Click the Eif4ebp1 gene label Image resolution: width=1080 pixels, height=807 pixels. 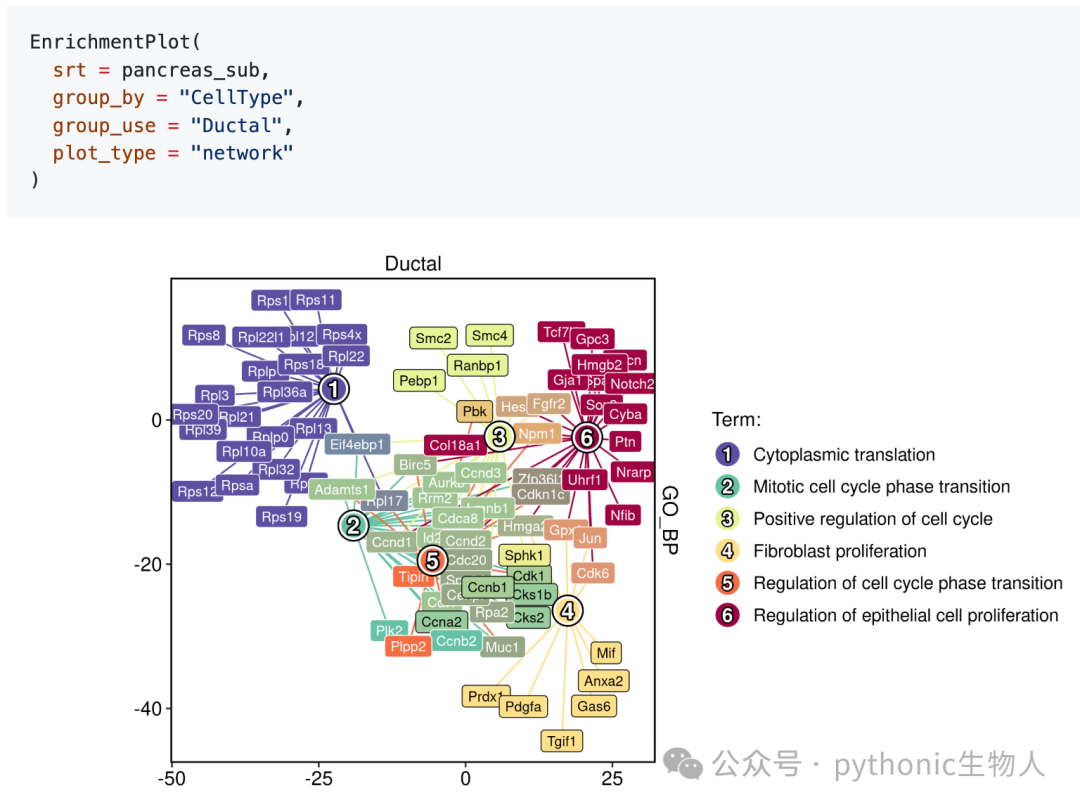point(357,444)
